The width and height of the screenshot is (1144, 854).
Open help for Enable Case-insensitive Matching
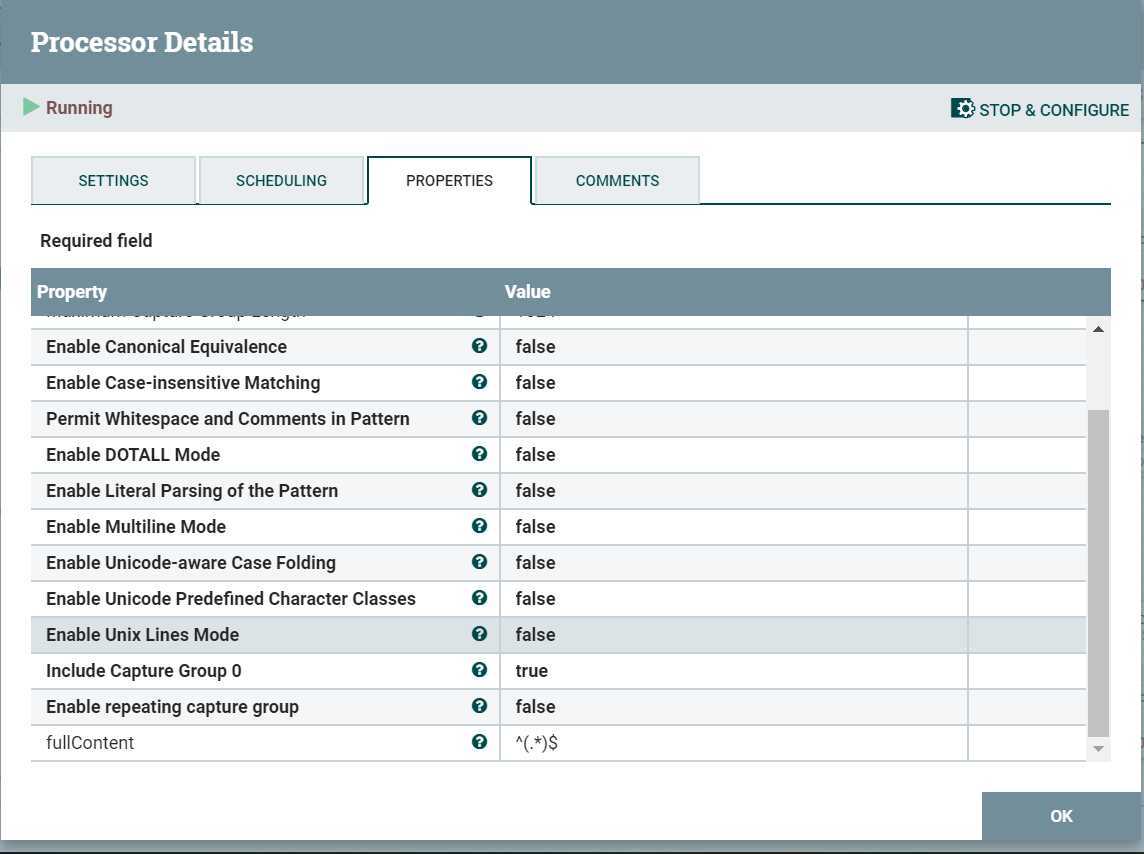[479, 381]
